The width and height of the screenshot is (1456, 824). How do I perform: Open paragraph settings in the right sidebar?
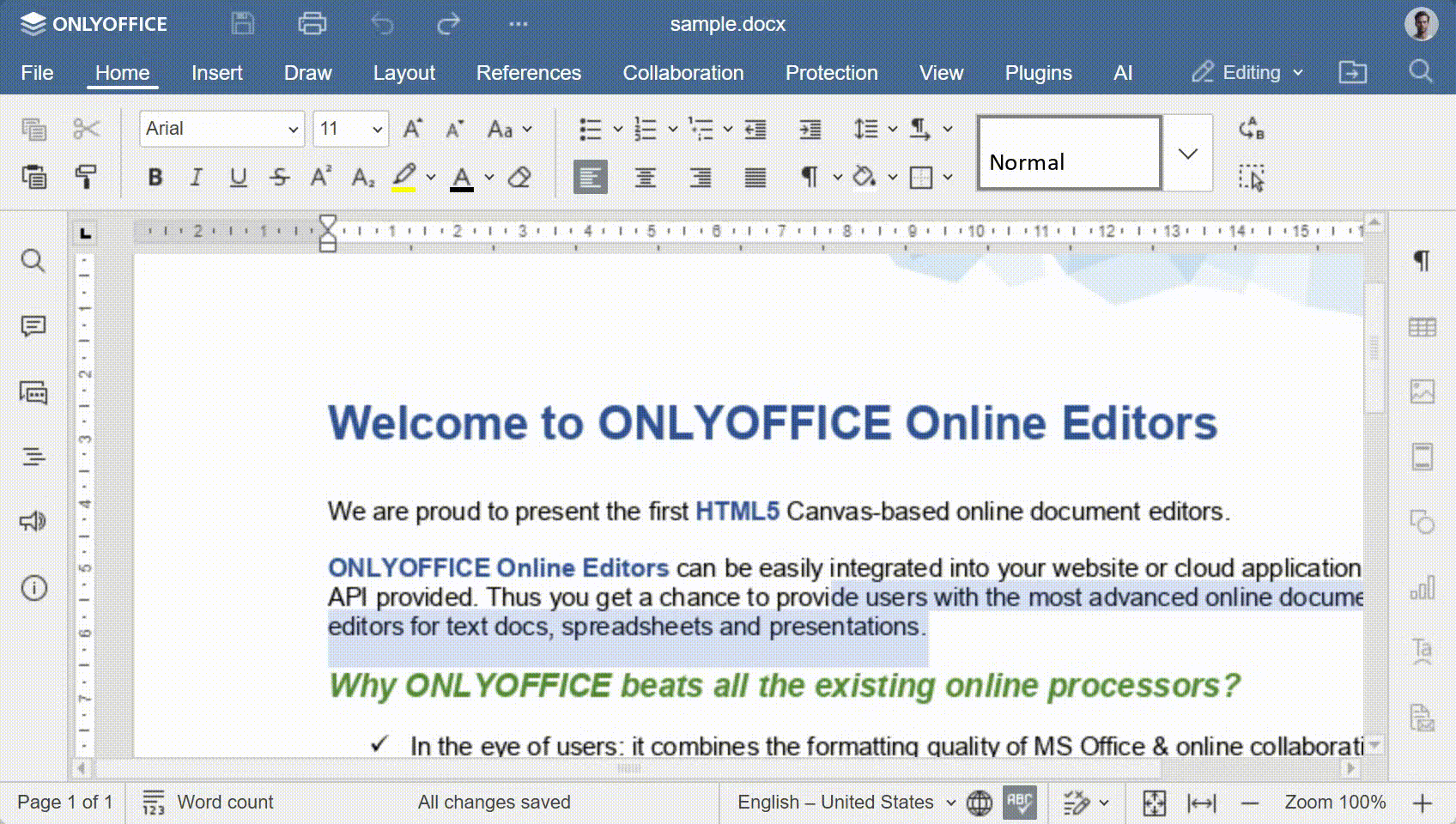click(x=1423, y=260)
